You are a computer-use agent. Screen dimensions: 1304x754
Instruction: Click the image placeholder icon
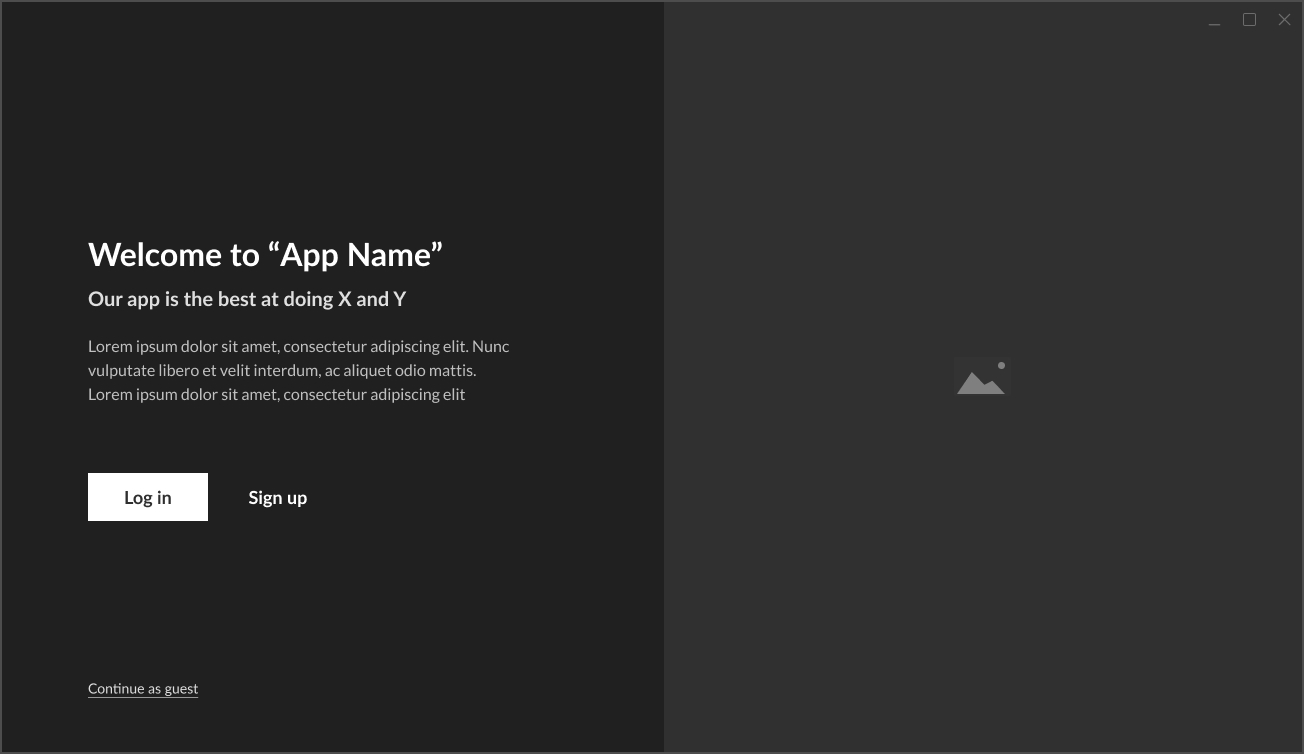[982, 376]
